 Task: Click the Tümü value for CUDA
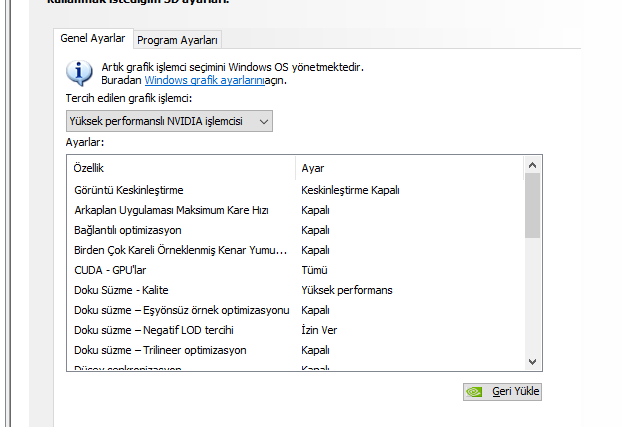(x=314, y=270)
